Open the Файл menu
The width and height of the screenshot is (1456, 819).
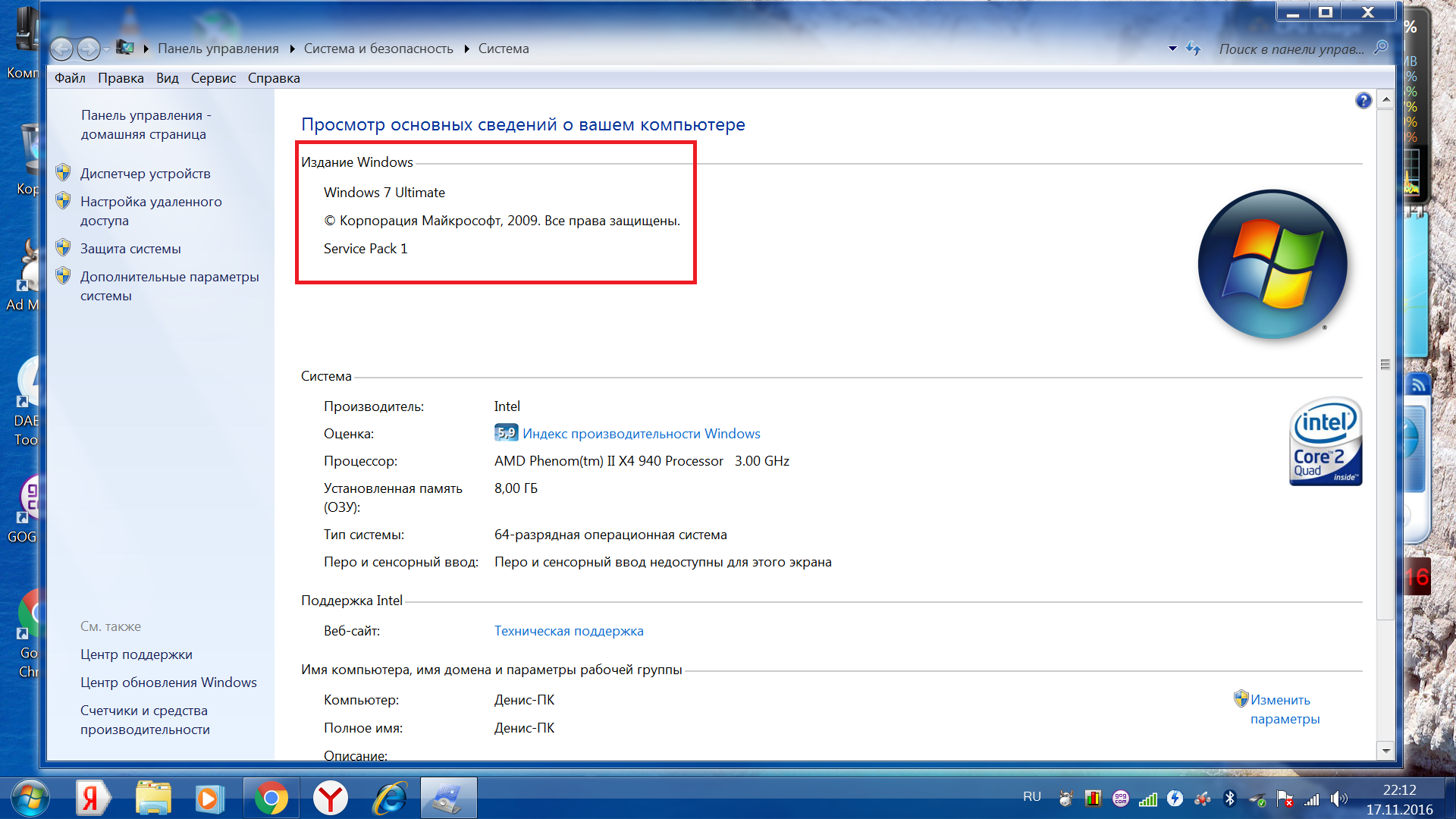(x=70, y=78)
